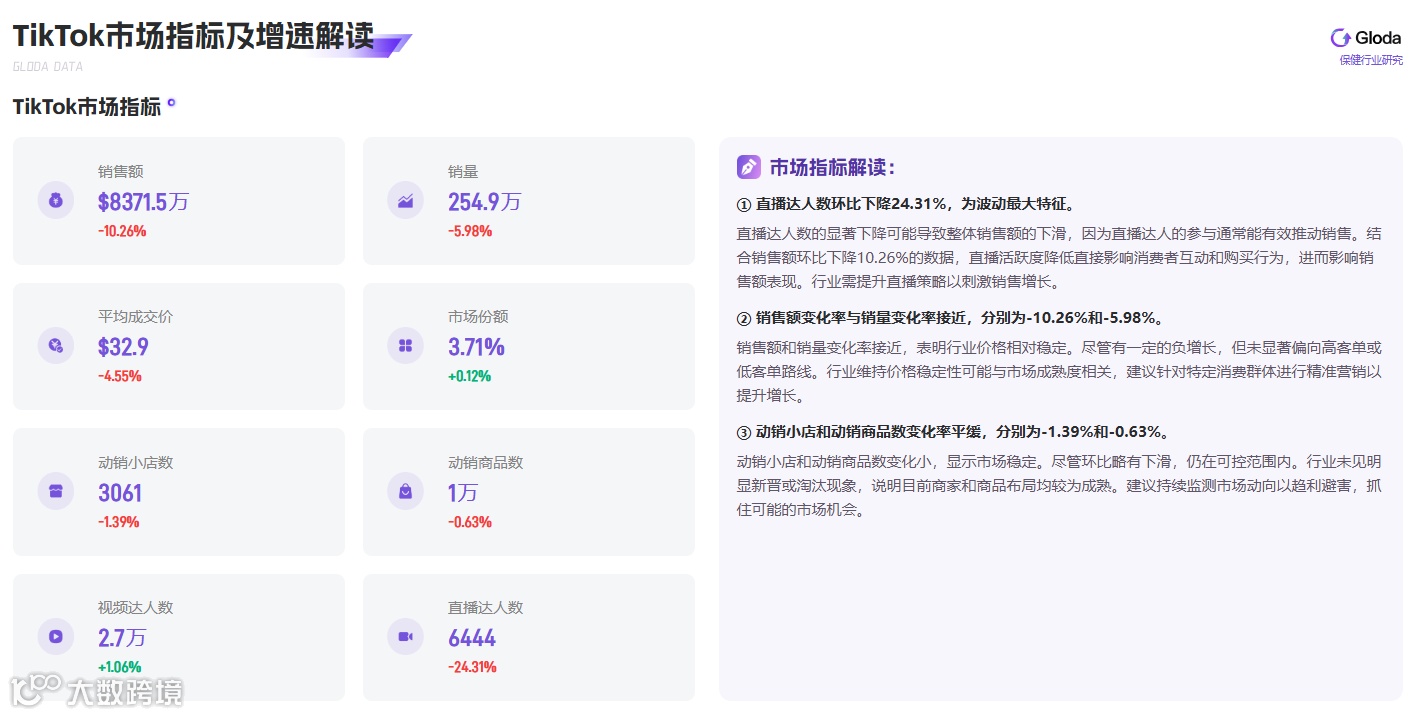The height and width of the screenshot is (716, 1413).
Task: Click the Gloda logo icon
Action: pyautogui.click(x=1340, y=38)
